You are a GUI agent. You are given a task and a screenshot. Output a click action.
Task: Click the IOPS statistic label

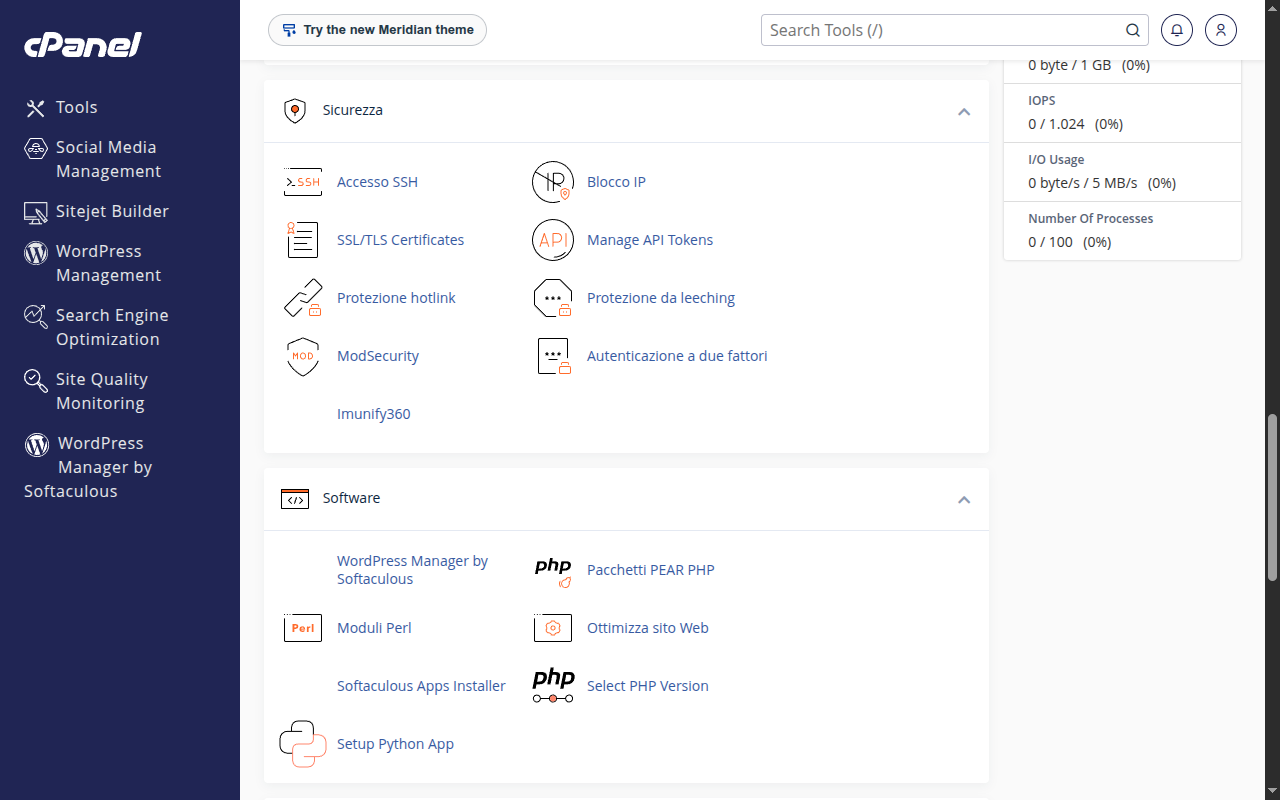tap(1042, 101)
